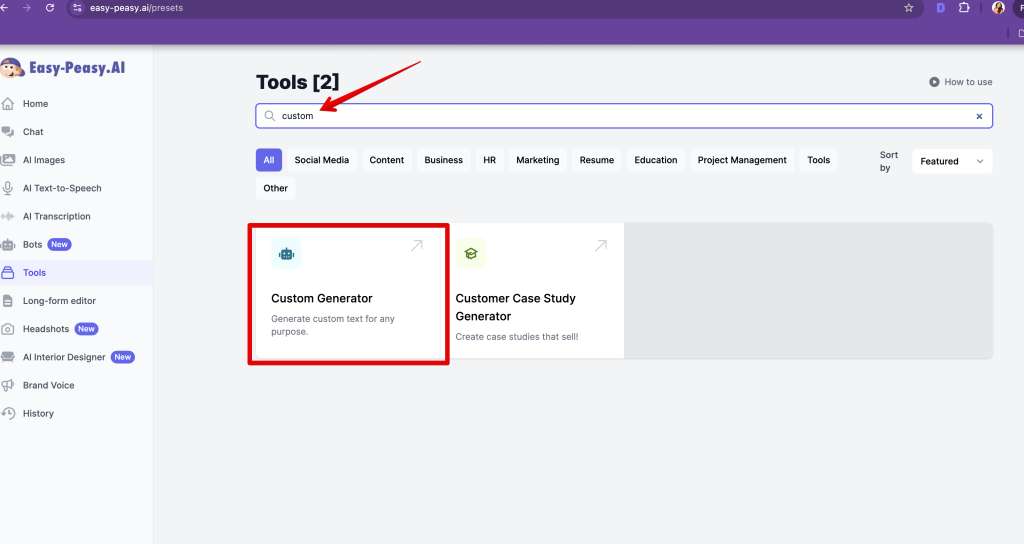Click the tools search input field
This screenshot has width=1024, height=544.
coord(620,116)
